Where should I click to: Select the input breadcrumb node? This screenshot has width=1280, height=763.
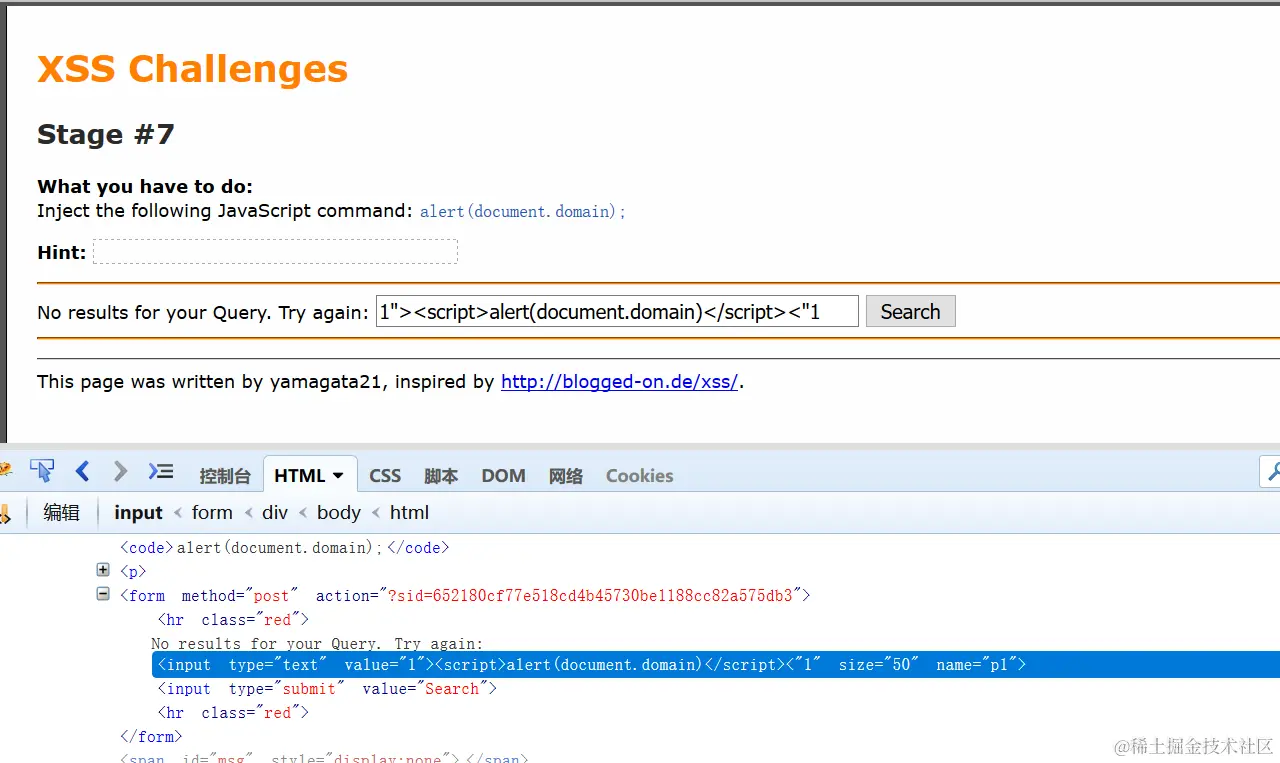pos(138,512)
